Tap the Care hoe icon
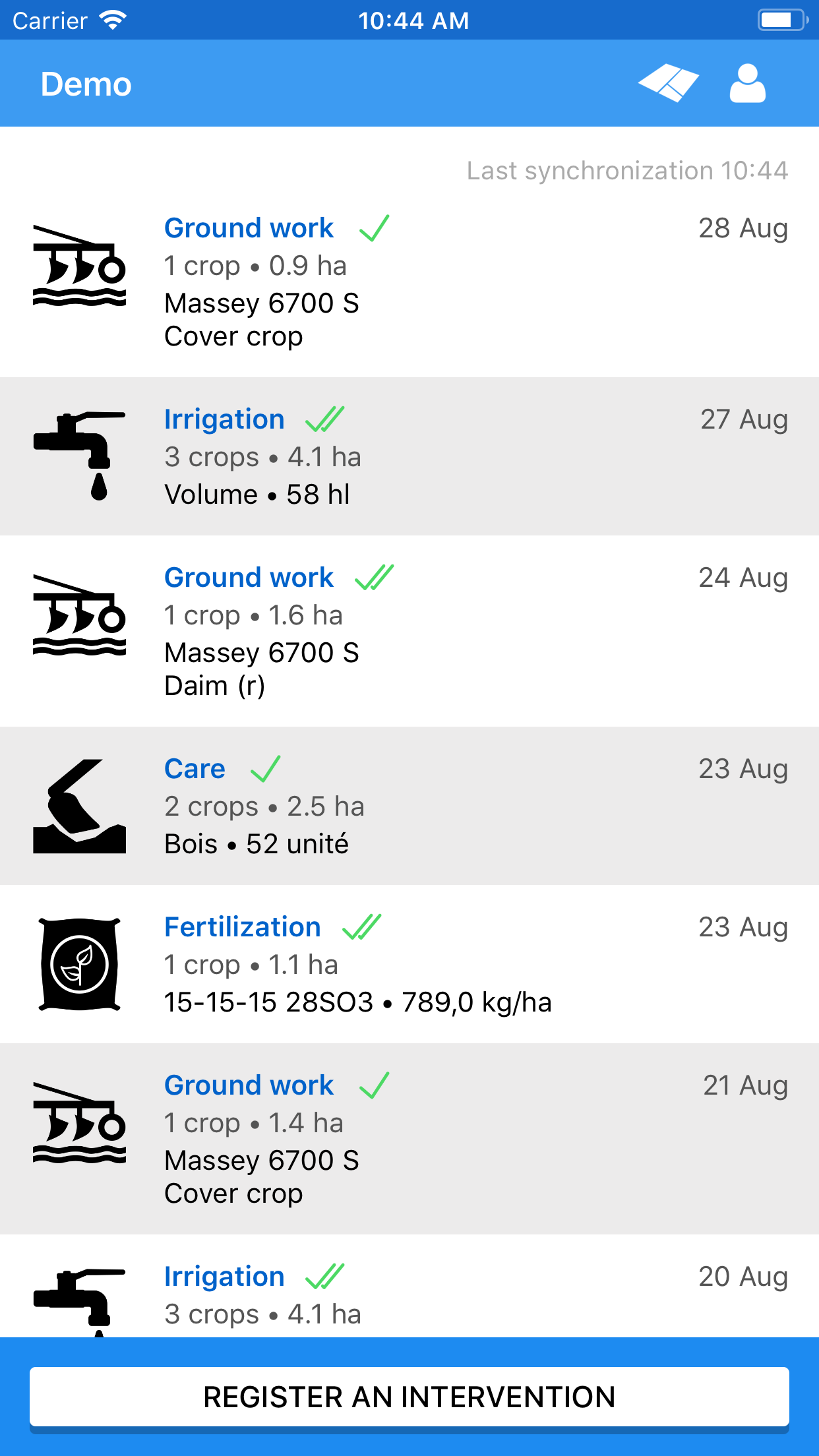The image size is (819, 1456). pyautogui.click(x=79, y=806)
